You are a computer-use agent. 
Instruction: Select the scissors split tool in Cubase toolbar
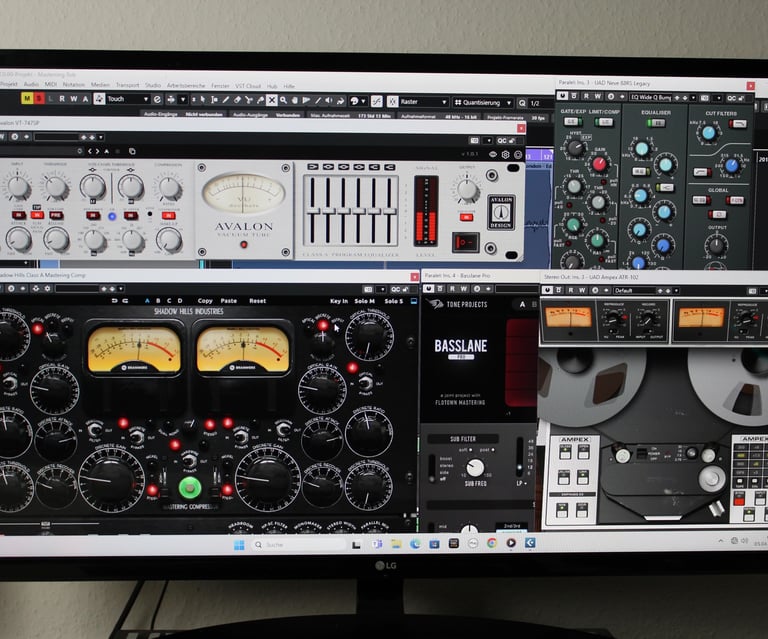[248, 100]
